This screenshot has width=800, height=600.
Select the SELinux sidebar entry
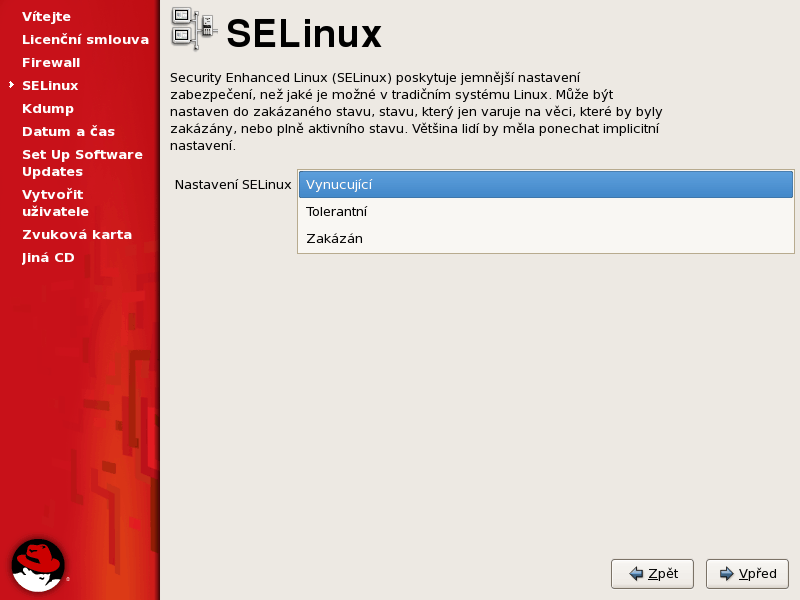point(50,85)
